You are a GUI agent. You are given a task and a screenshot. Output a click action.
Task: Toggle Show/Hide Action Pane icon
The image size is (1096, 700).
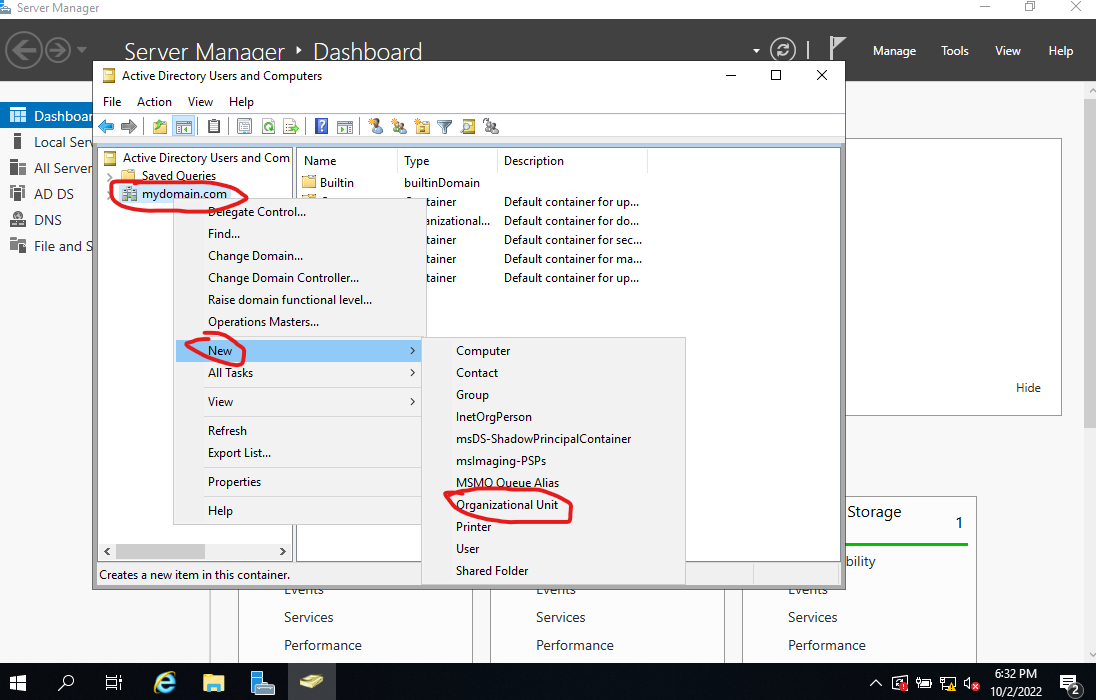pyautogui.click(x=345, y=127)
